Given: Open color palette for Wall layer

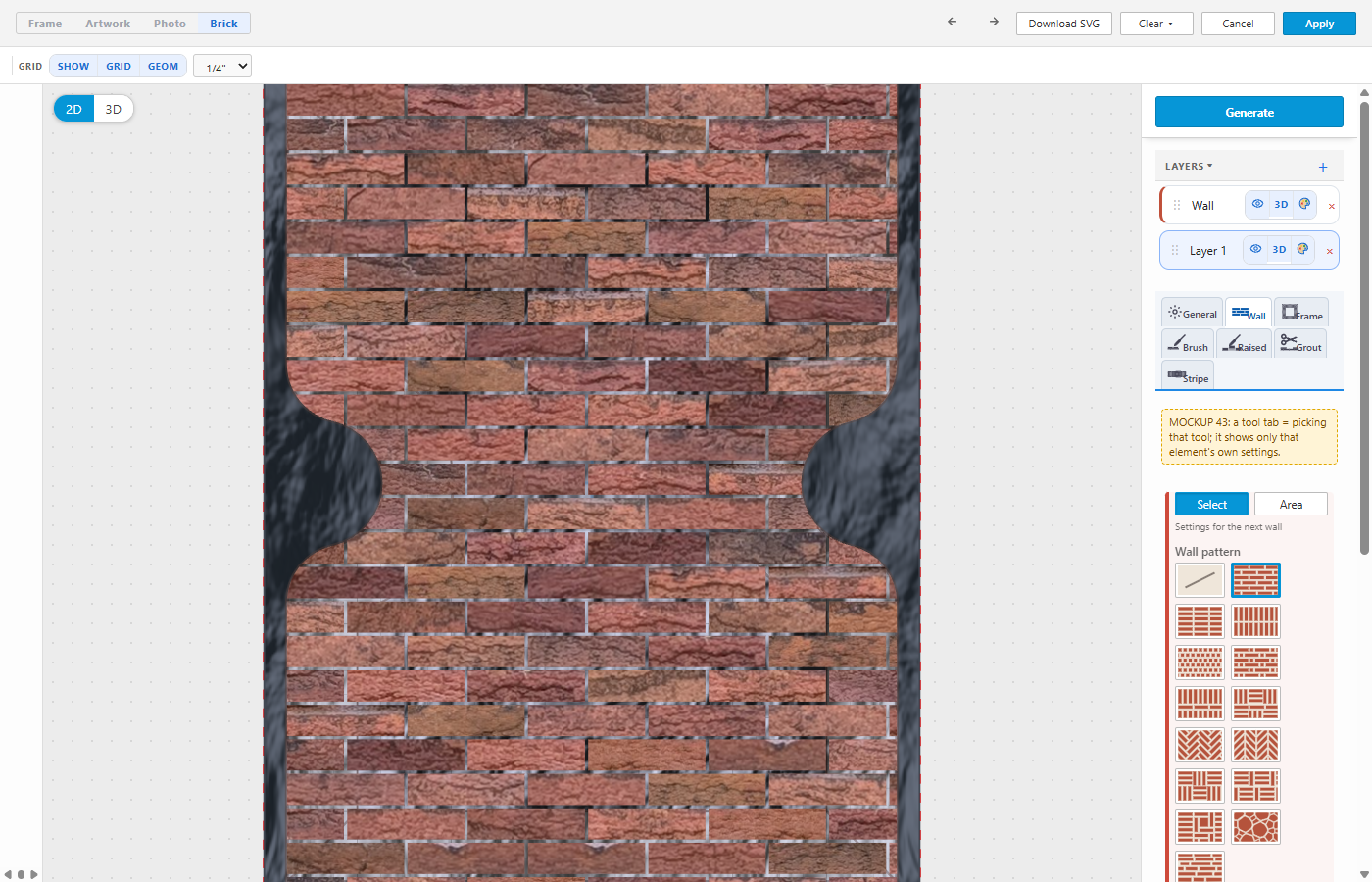Looking at the screenshot, I should (x=1304, y=204).
